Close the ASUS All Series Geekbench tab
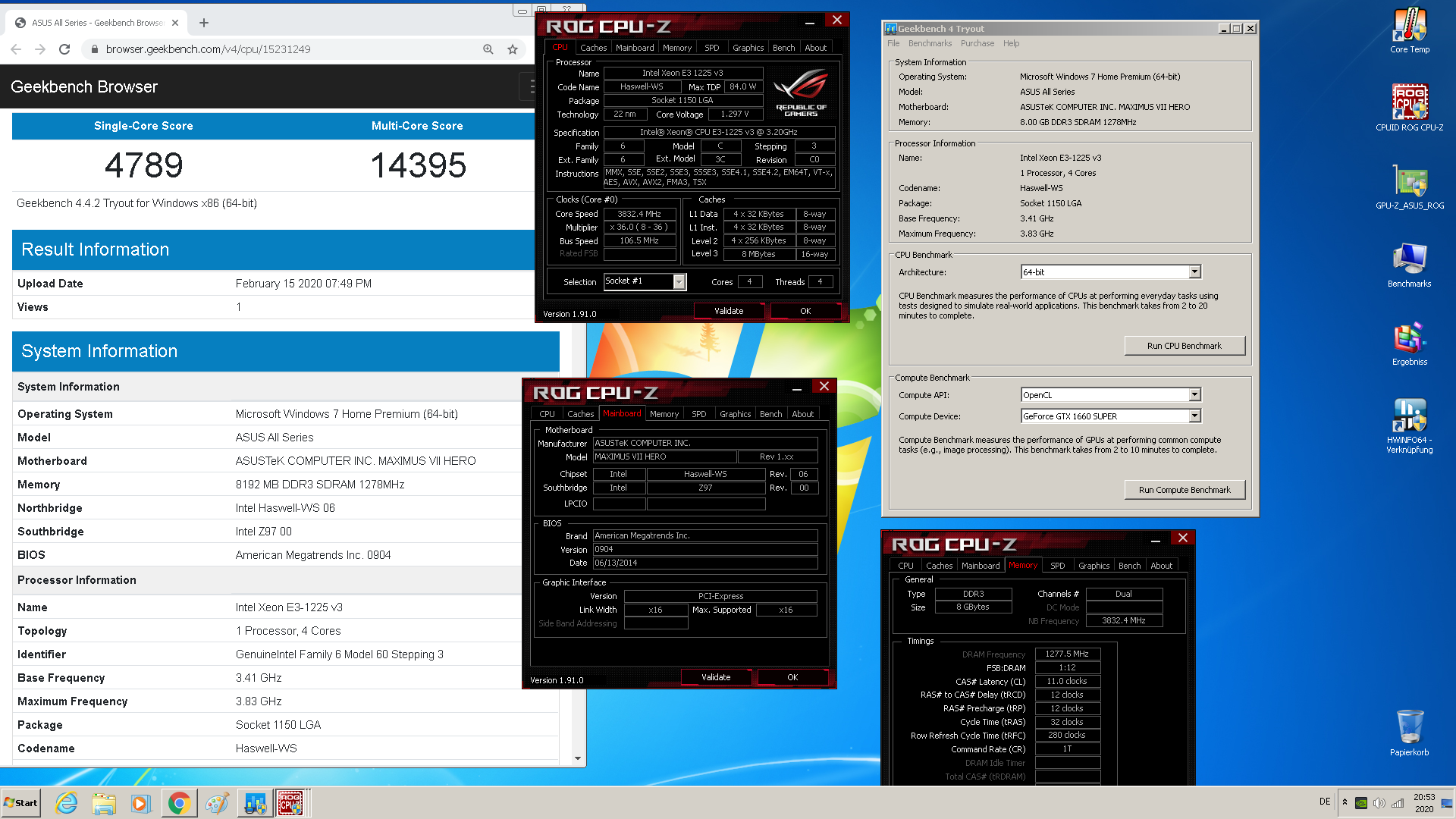The width and height of the screenshot is (1456, 819). pos(175,23)
